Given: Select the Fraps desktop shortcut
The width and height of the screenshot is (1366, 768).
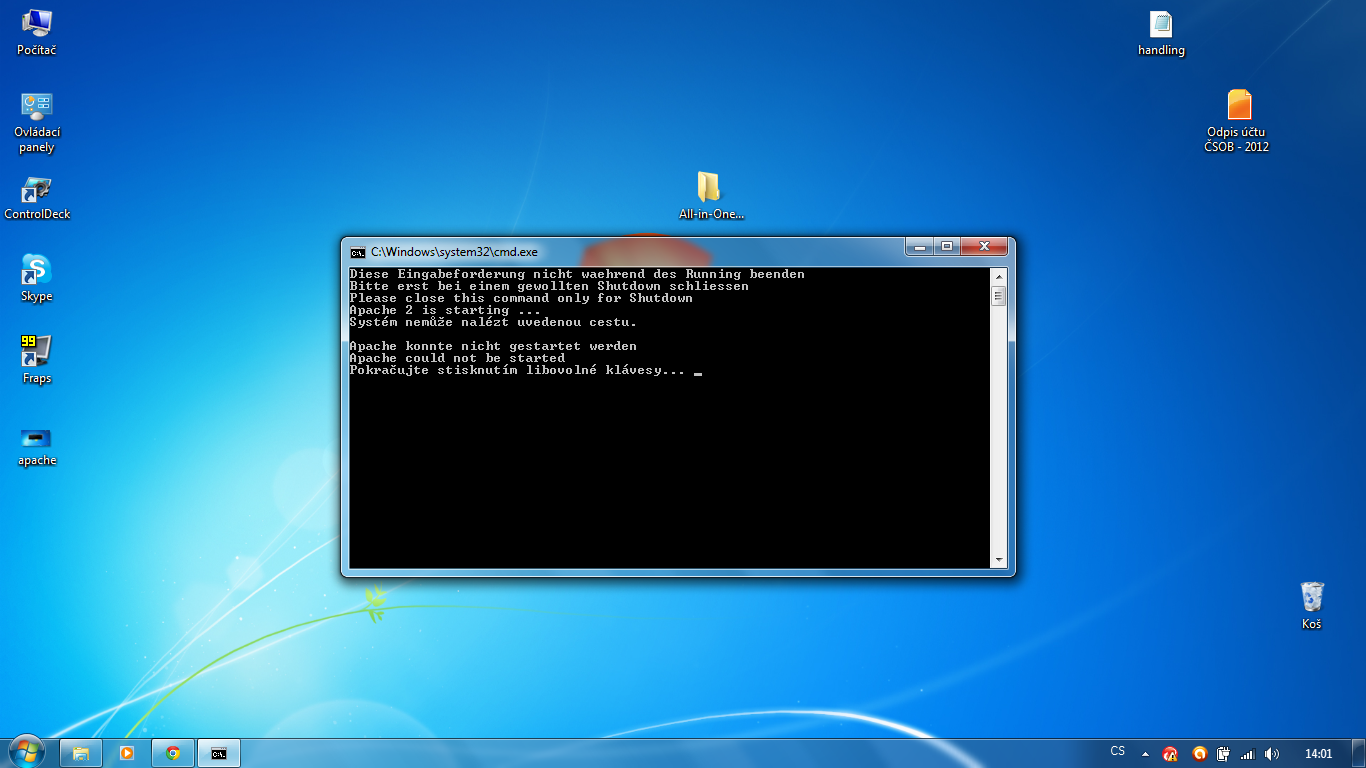Looking at the screenshot, I should [x=37, y=360].
